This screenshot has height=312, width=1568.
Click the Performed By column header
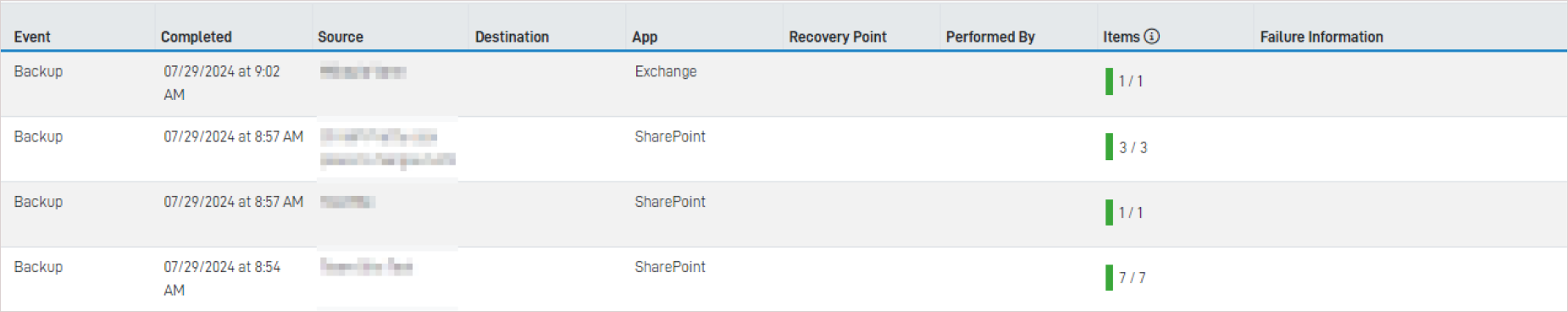pos(990,36)
